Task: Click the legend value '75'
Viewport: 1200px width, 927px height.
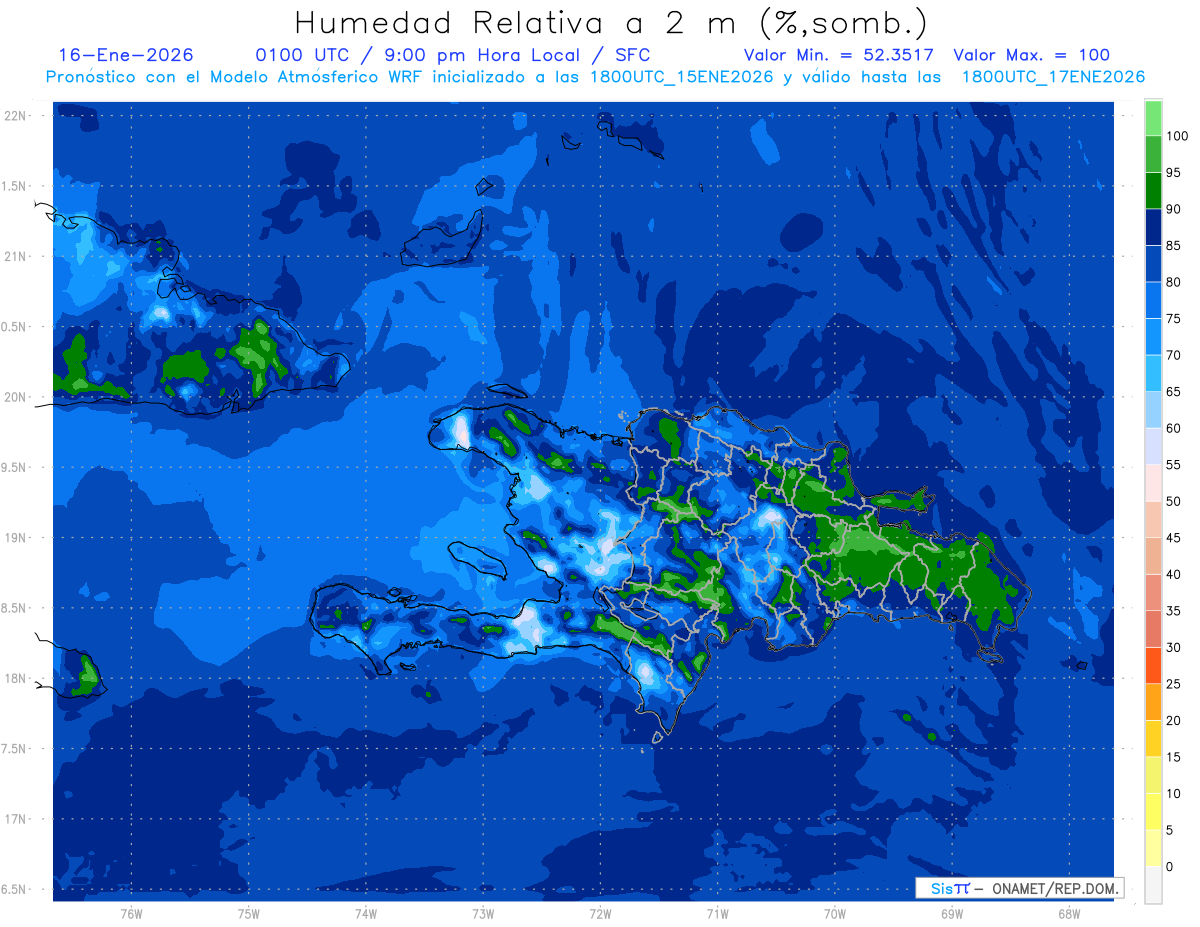Action: [x=1174, y=318]
